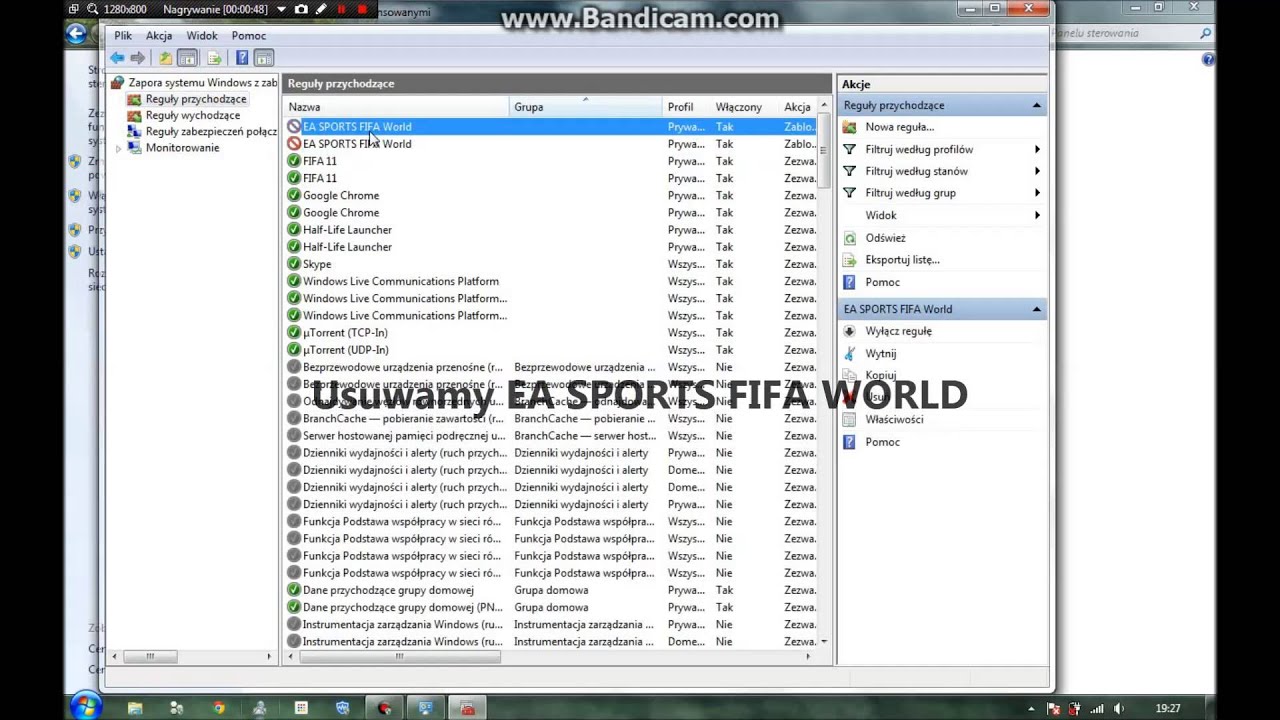Toggle the Show/Hide Console Tree toolbar icon
Viewport: 1280px width, 720px height.
[187, 58]
